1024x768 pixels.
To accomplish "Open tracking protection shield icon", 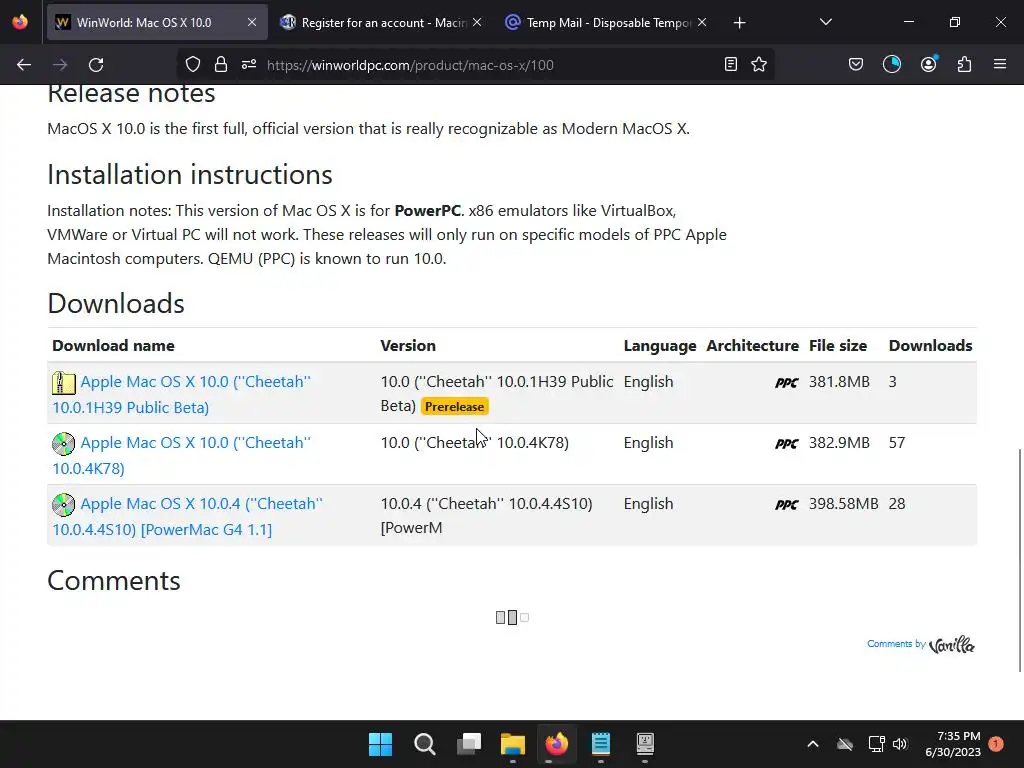I will click(x=193, y=65).
